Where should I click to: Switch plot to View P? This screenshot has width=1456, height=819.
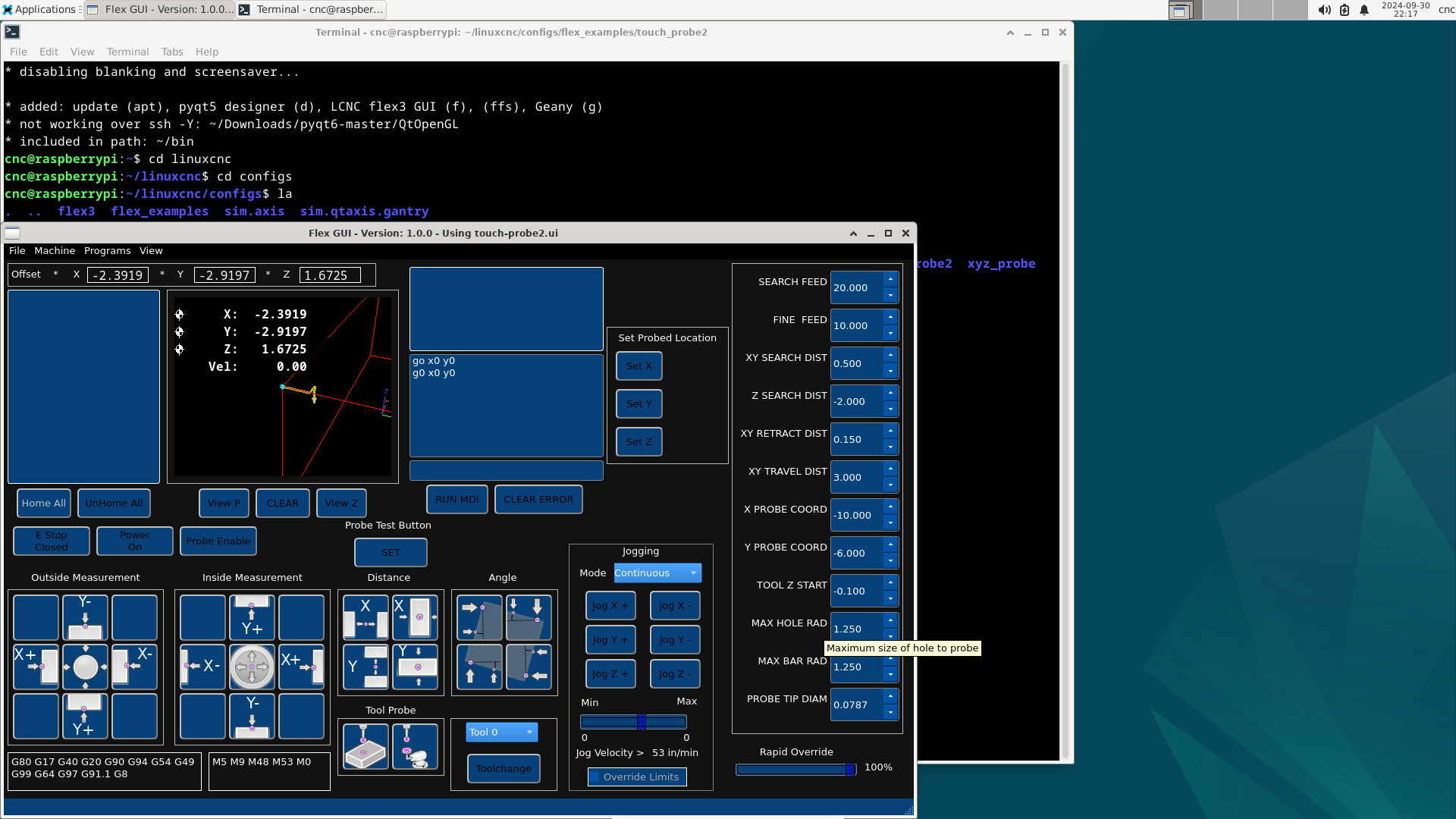224,503
